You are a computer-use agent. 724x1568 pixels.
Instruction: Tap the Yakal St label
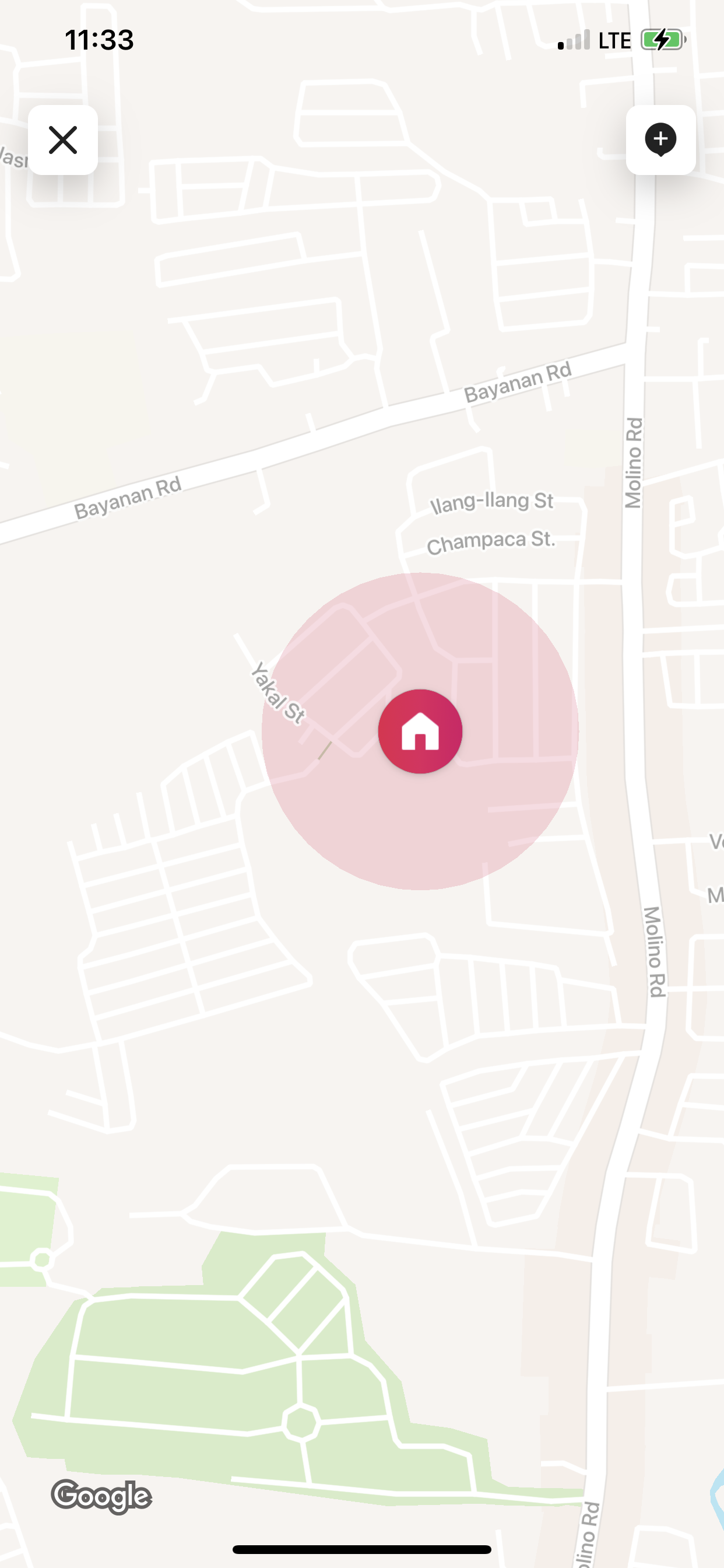tap(278, 694)
